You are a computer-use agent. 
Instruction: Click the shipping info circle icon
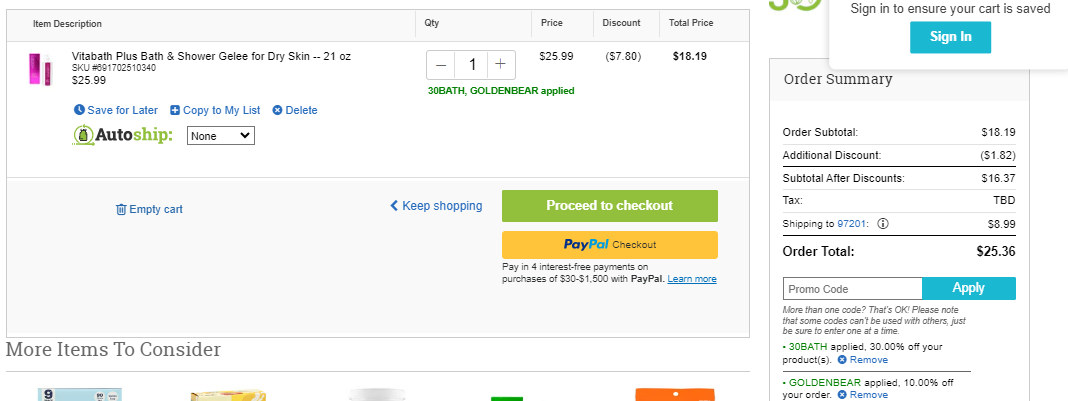point(883,223)
